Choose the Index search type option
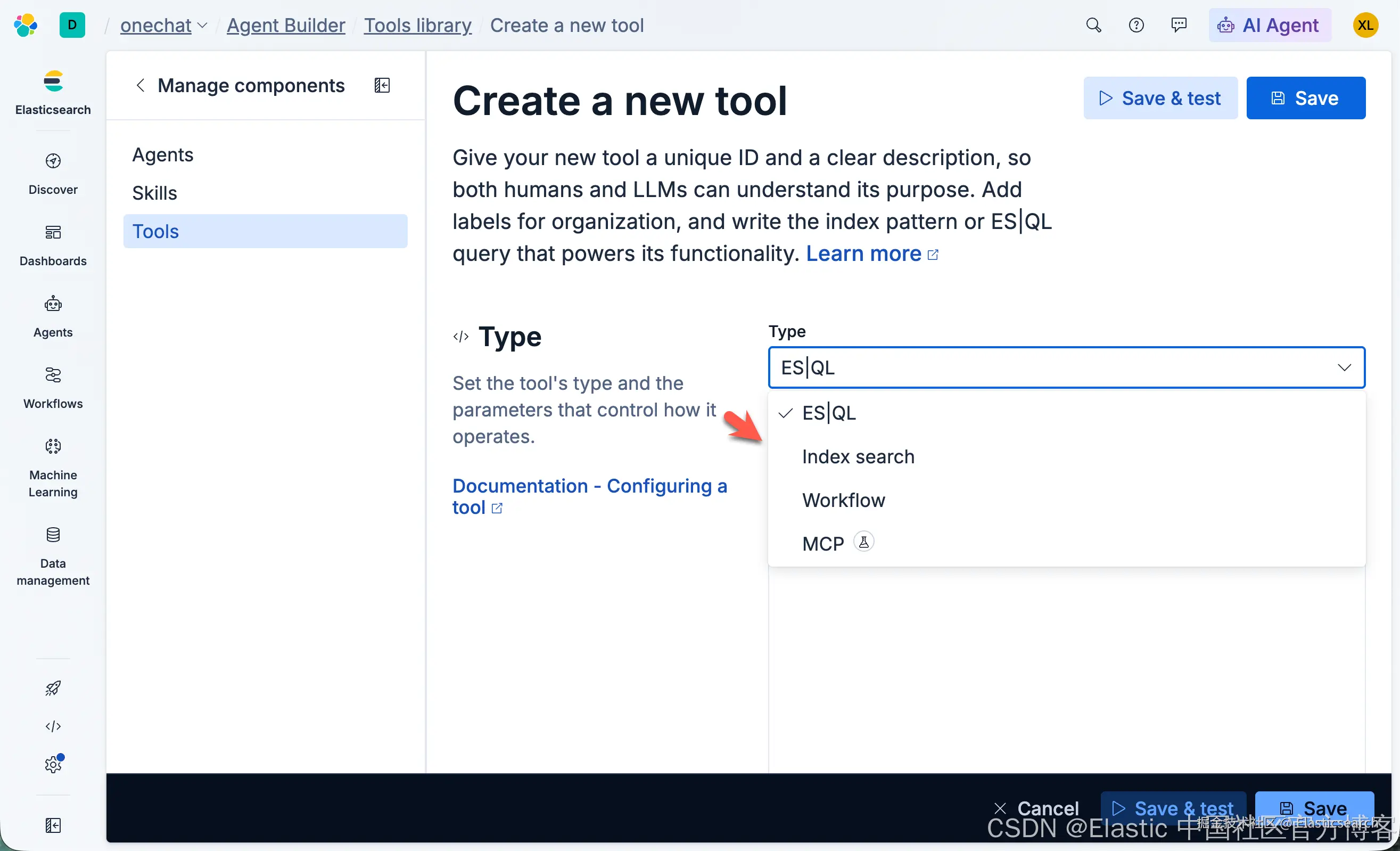1400x851 pixels. tap(858, 456)
